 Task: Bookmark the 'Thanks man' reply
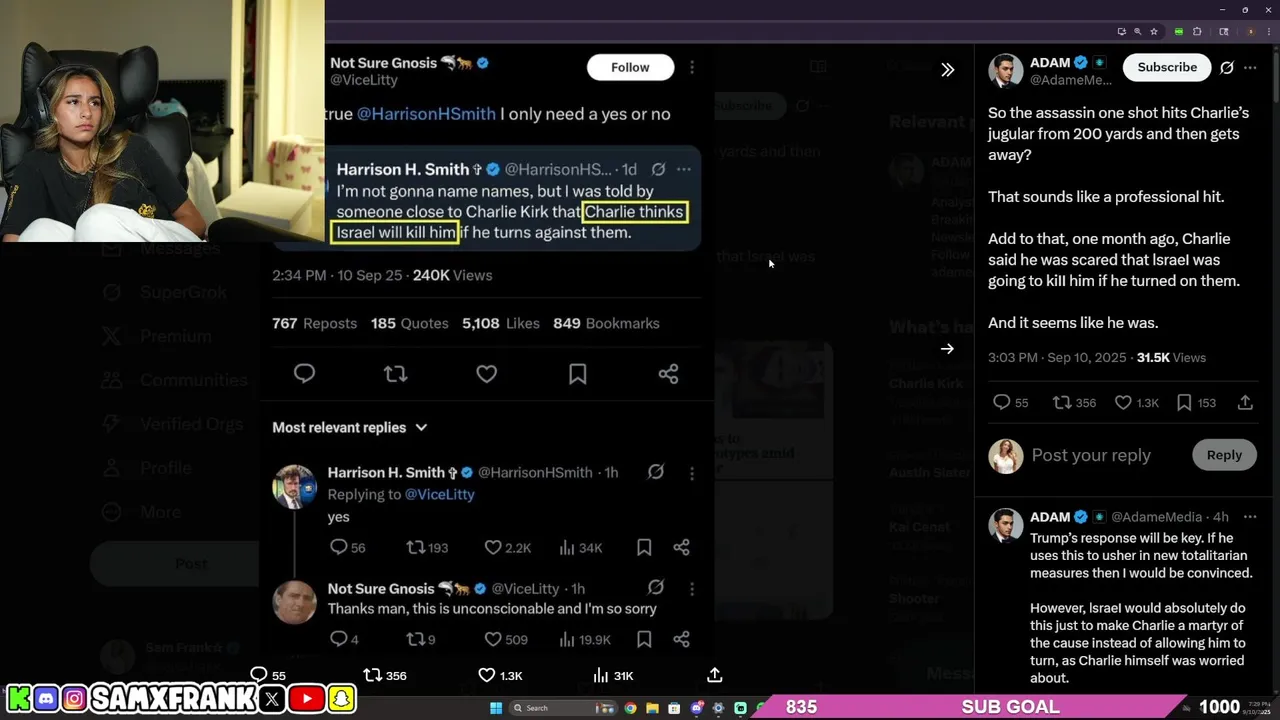(644, 640)
